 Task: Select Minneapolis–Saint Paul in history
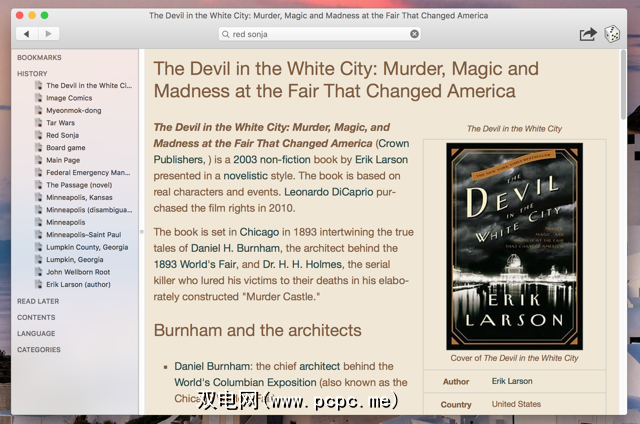tap(84, 235)
